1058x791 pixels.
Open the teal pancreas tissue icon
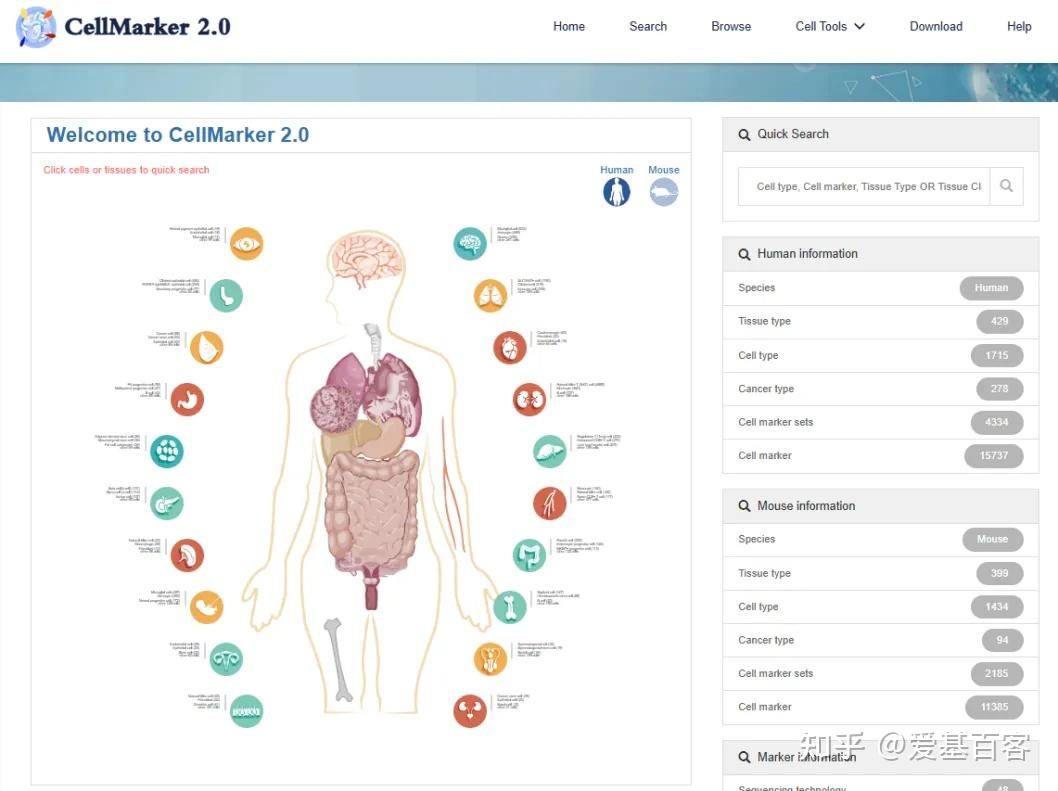167,503
